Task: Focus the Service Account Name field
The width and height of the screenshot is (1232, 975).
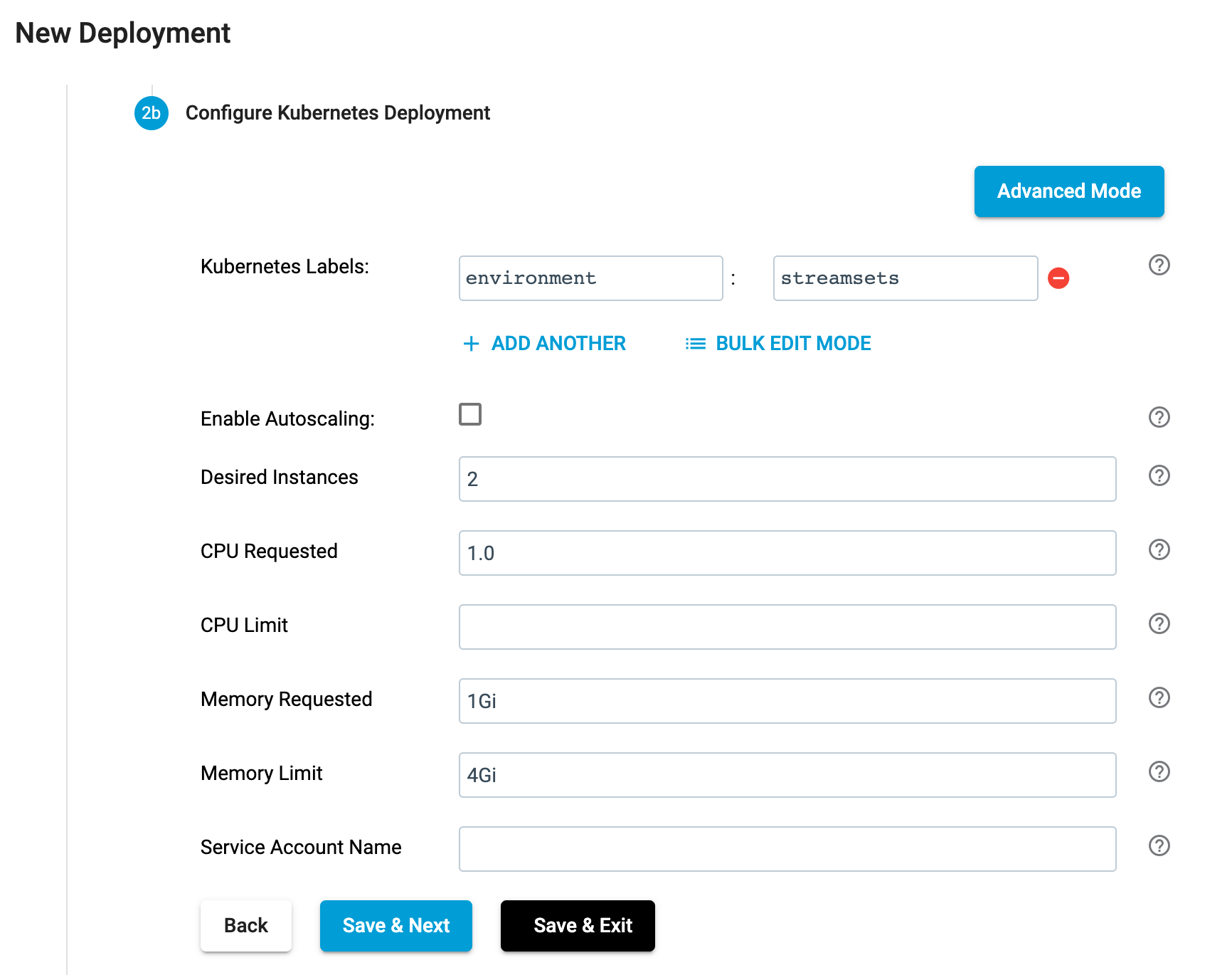Action: click(787, 849)
